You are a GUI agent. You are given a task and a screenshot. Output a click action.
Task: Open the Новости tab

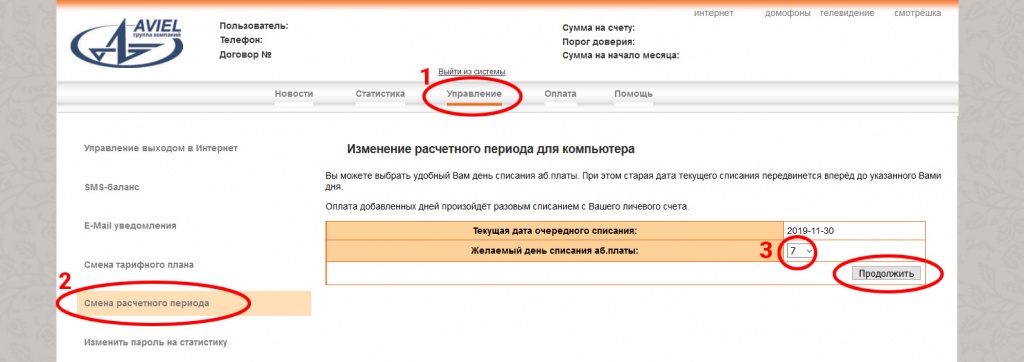tap(294, 94)
